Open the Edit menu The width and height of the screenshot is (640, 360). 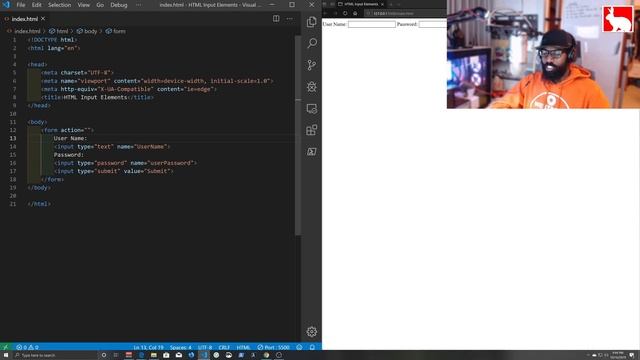[36, 5]
